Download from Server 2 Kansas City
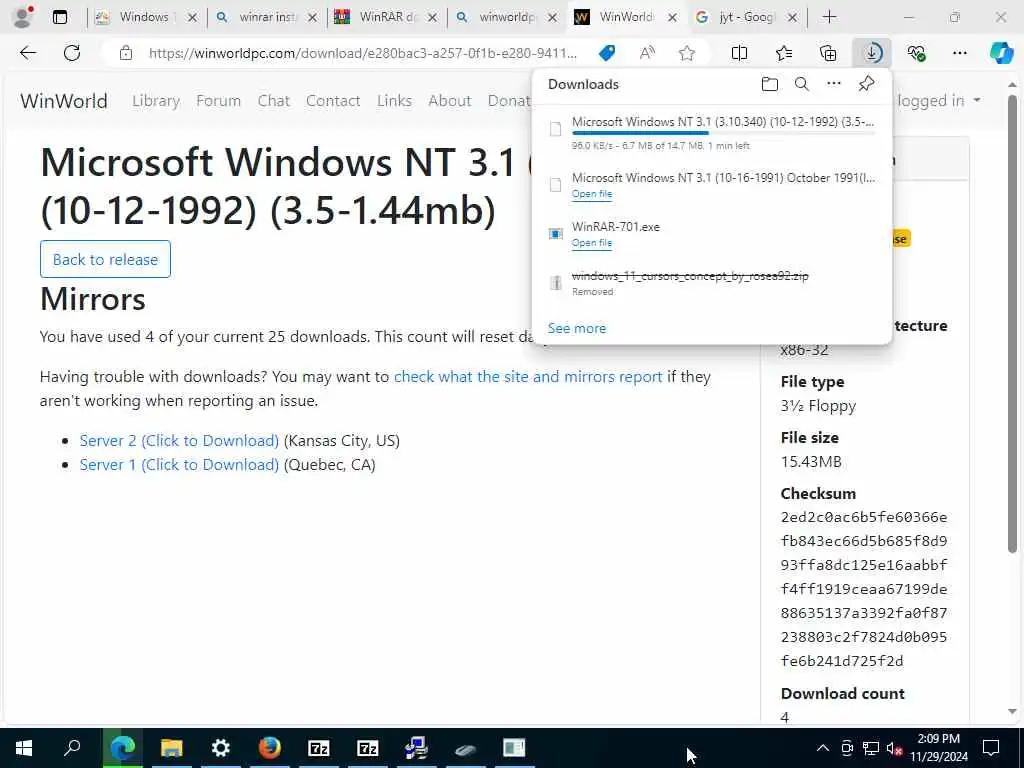 [179, 441]
